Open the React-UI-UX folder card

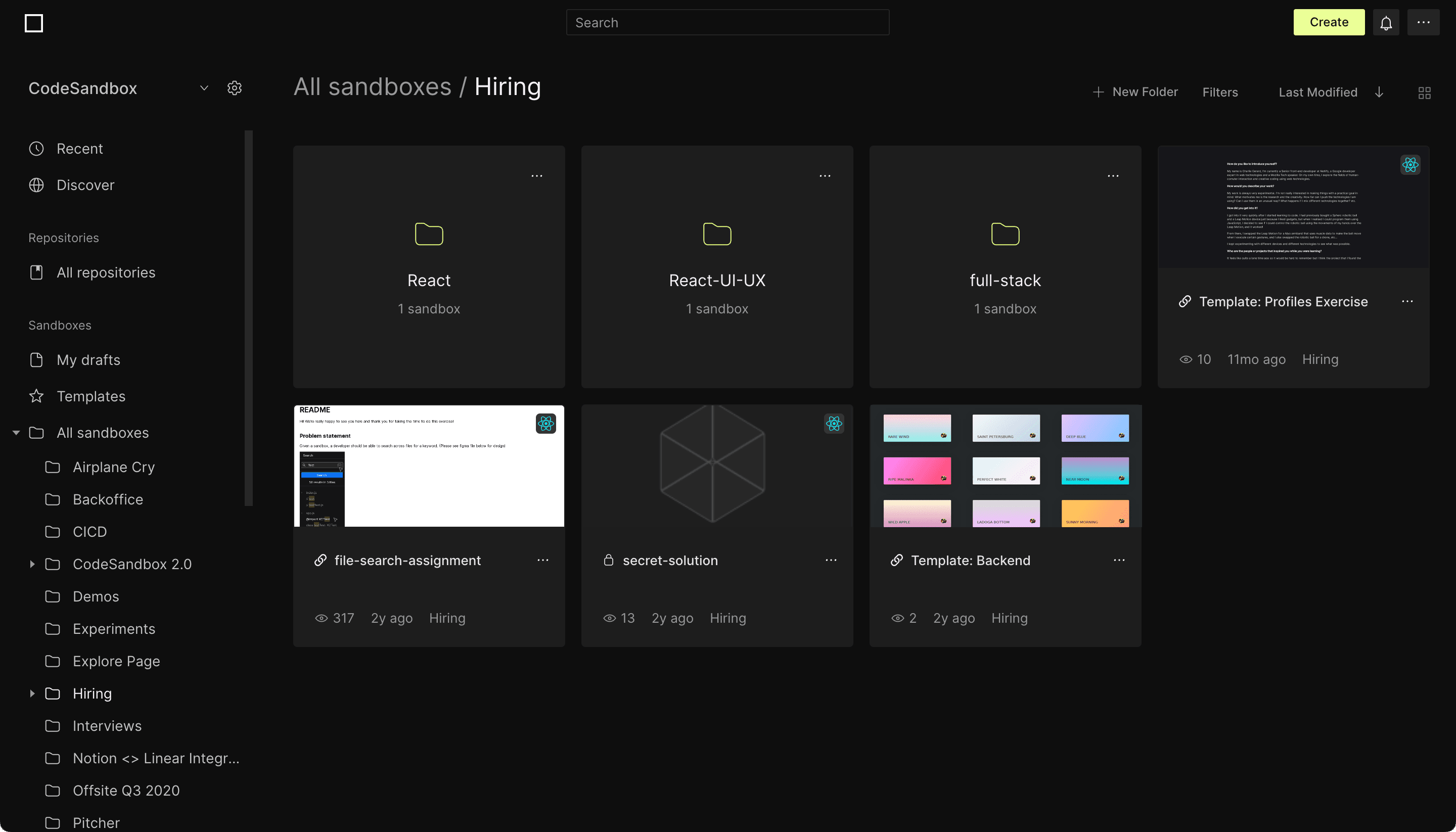point(717,267)
